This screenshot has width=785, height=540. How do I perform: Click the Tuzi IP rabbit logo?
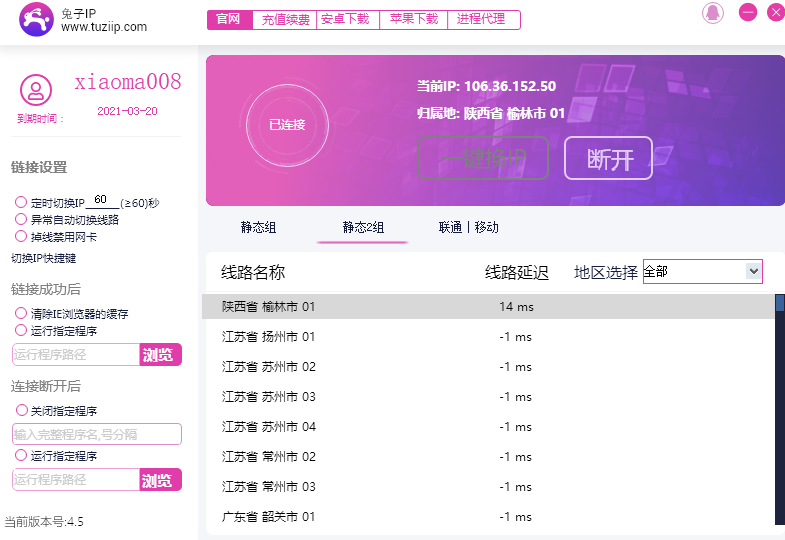pyautogui.click(x=36, y=20)
